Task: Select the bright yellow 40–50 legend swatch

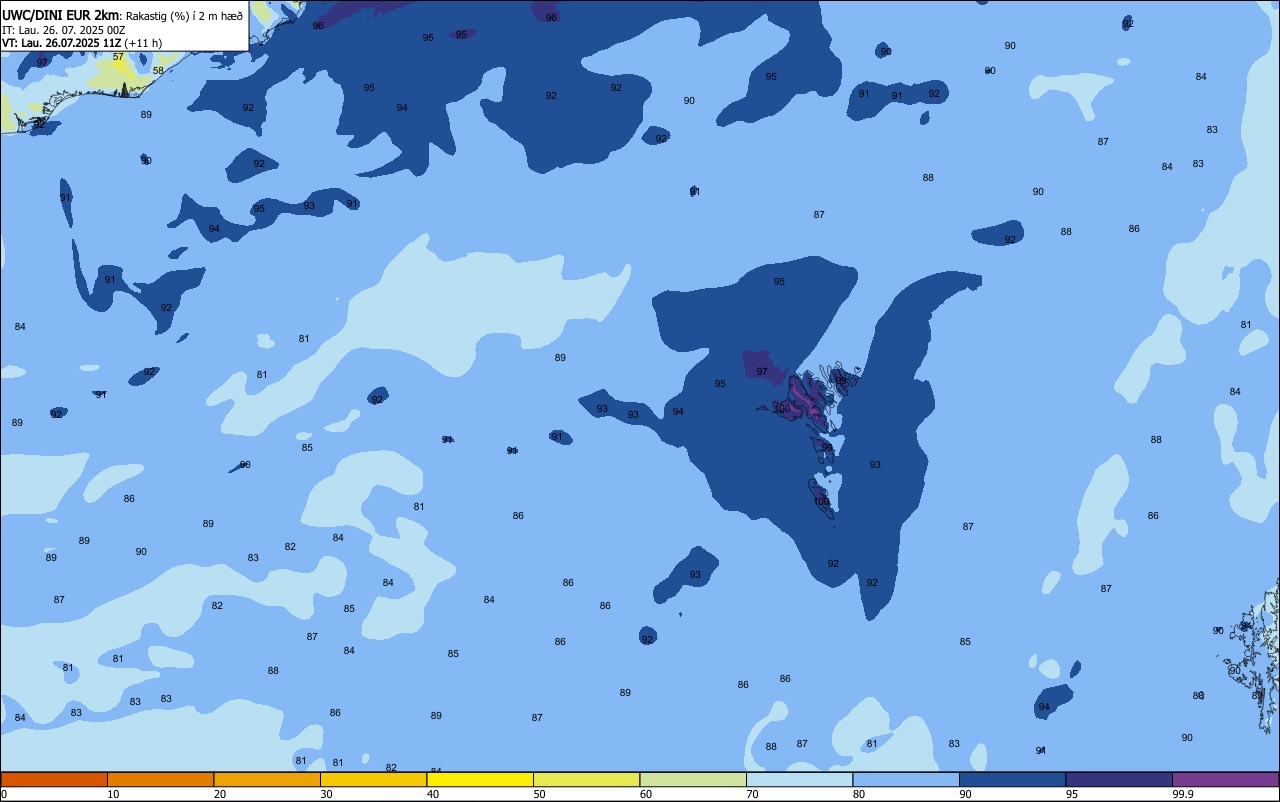Action: [x=480, y=779]
